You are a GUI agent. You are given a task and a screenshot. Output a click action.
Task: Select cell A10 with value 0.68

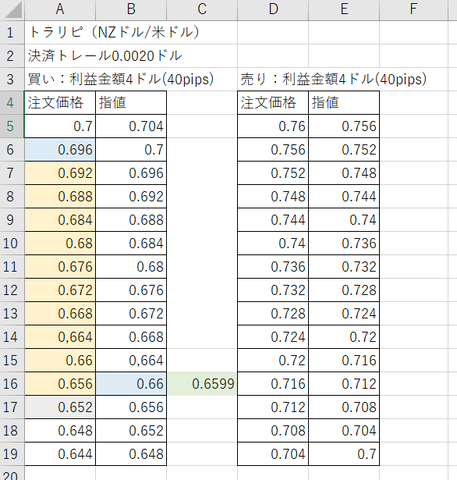tap(60, 243)
